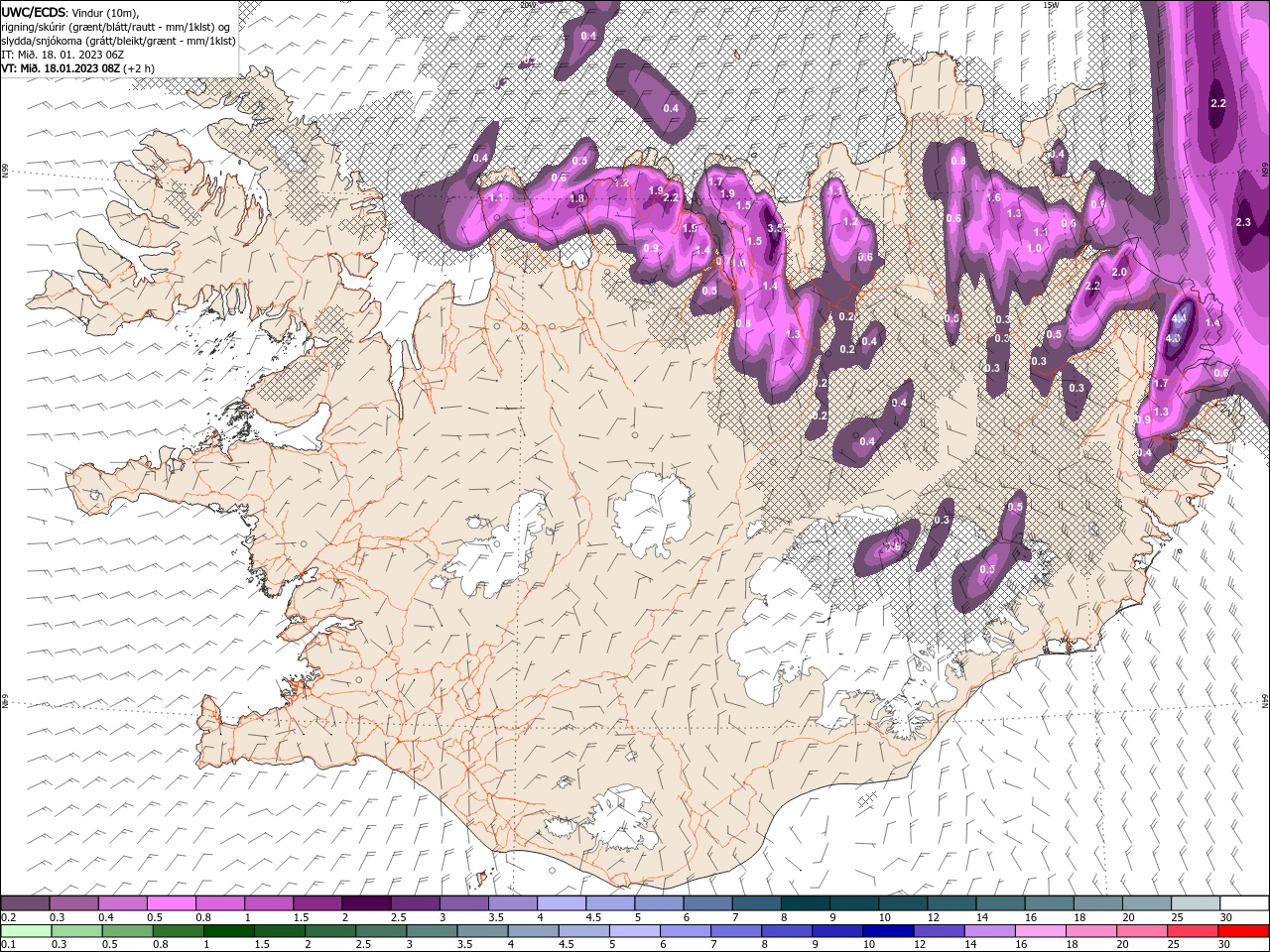Select the bottom legend row swatch labeled 25
This screenshot has width=1270, height=952.
(1194, 930)
